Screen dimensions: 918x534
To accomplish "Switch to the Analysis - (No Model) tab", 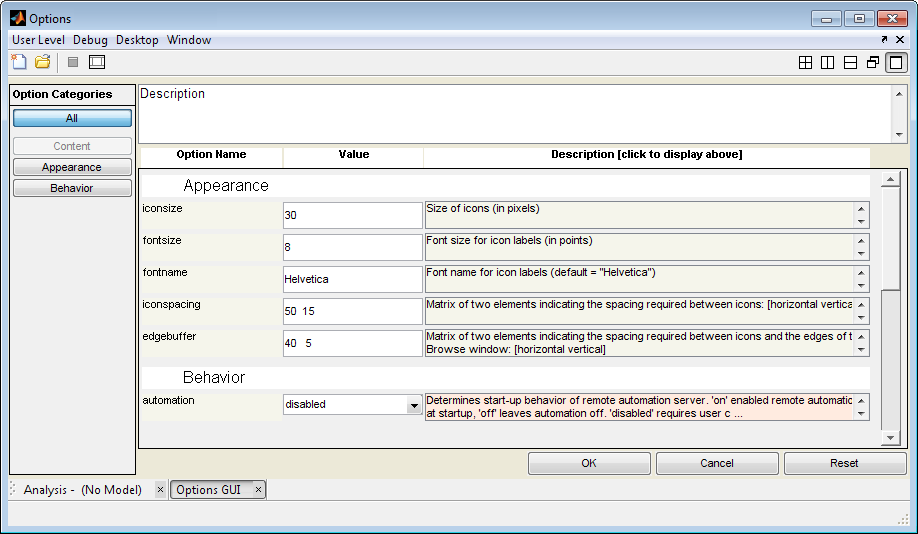I will click(x=82, y=490).
